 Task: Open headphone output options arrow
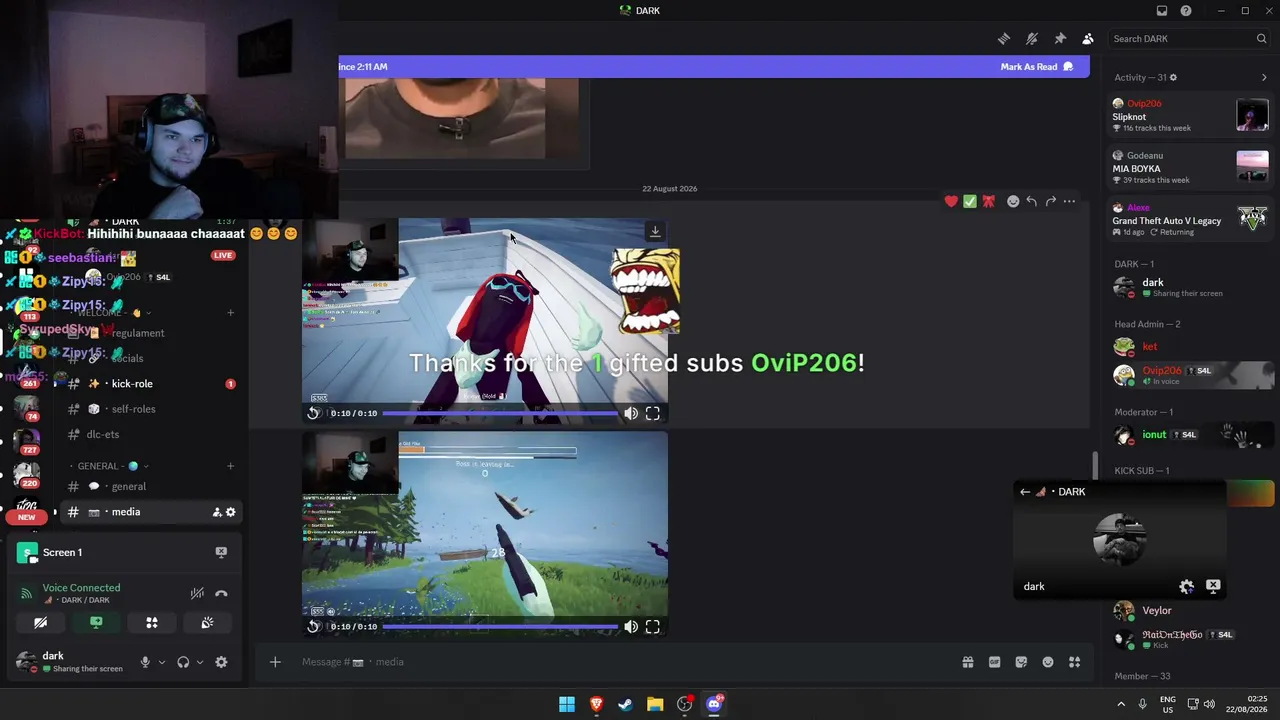pyautogui.click(x=200, y=662)
